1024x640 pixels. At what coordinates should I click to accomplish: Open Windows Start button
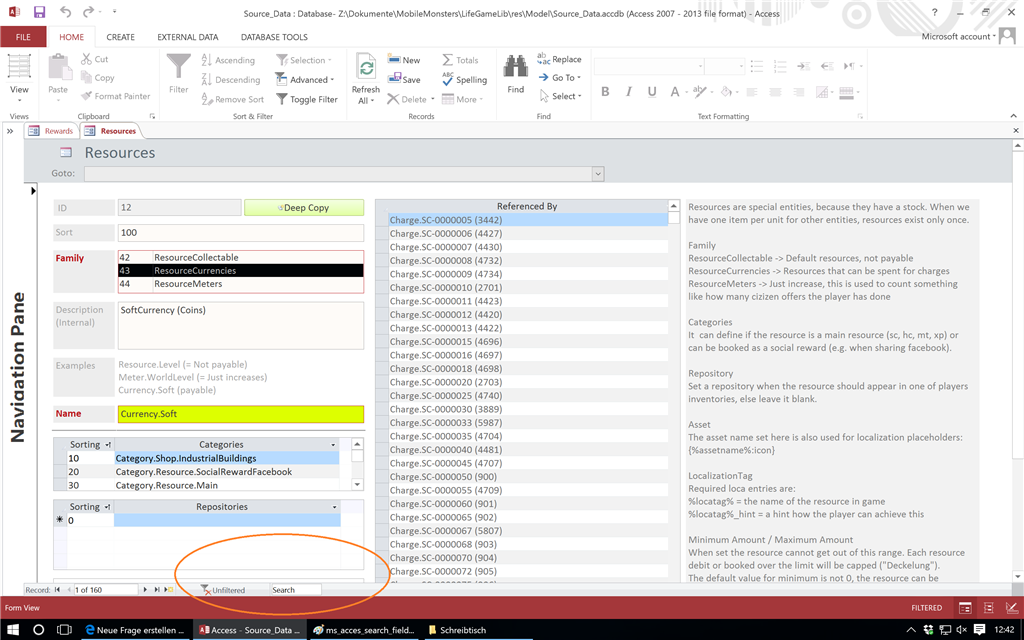click(13, 630)
